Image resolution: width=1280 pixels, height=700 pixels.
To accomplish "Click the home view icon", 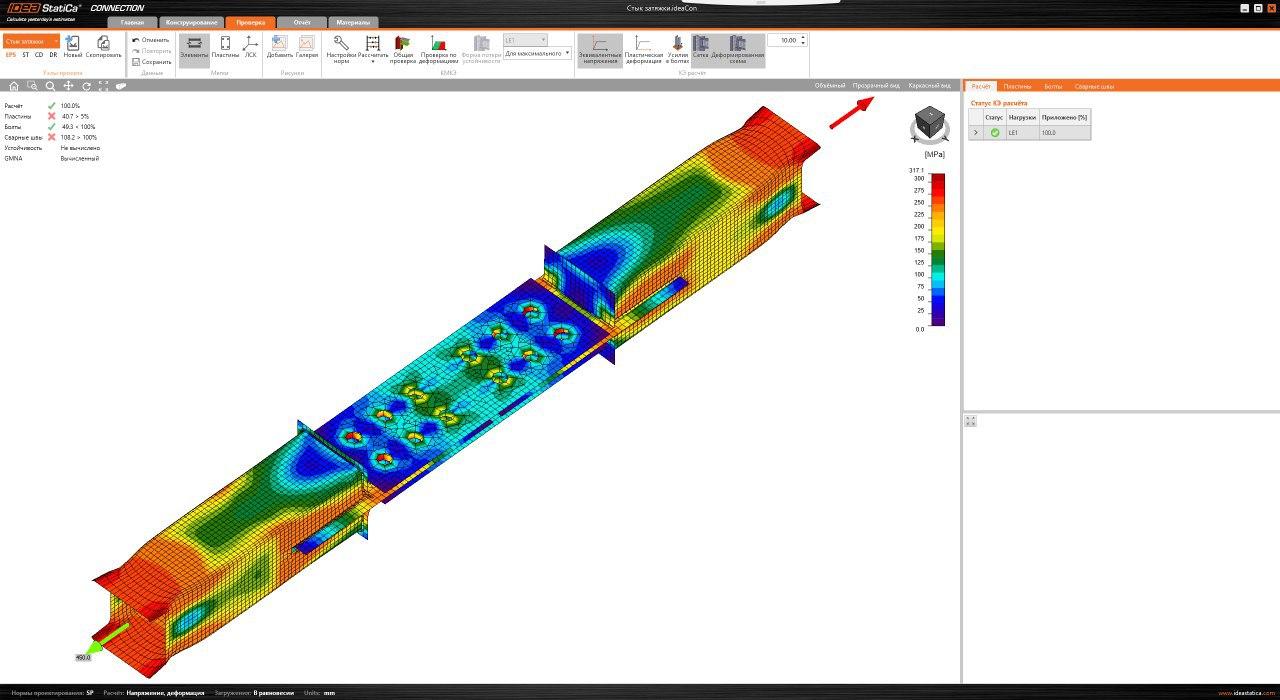I will 14,87.
